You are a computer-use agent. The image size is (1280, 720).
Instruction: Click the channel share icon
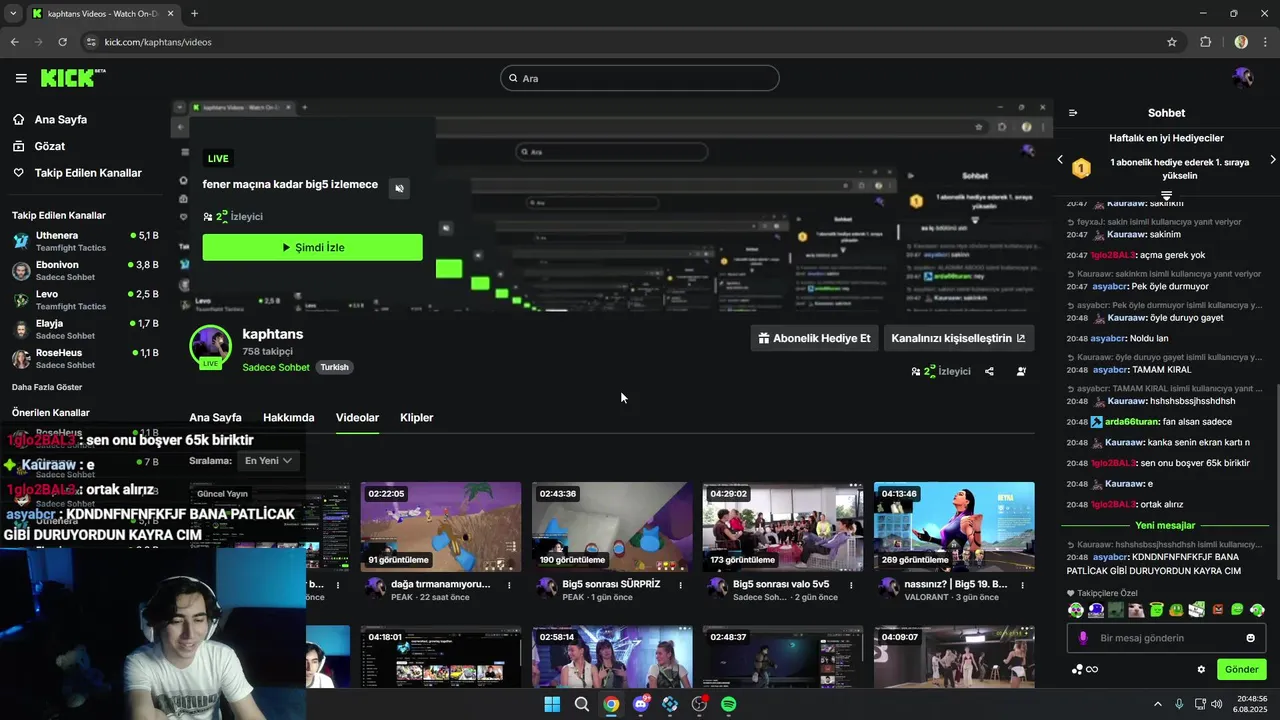(989, 371)
